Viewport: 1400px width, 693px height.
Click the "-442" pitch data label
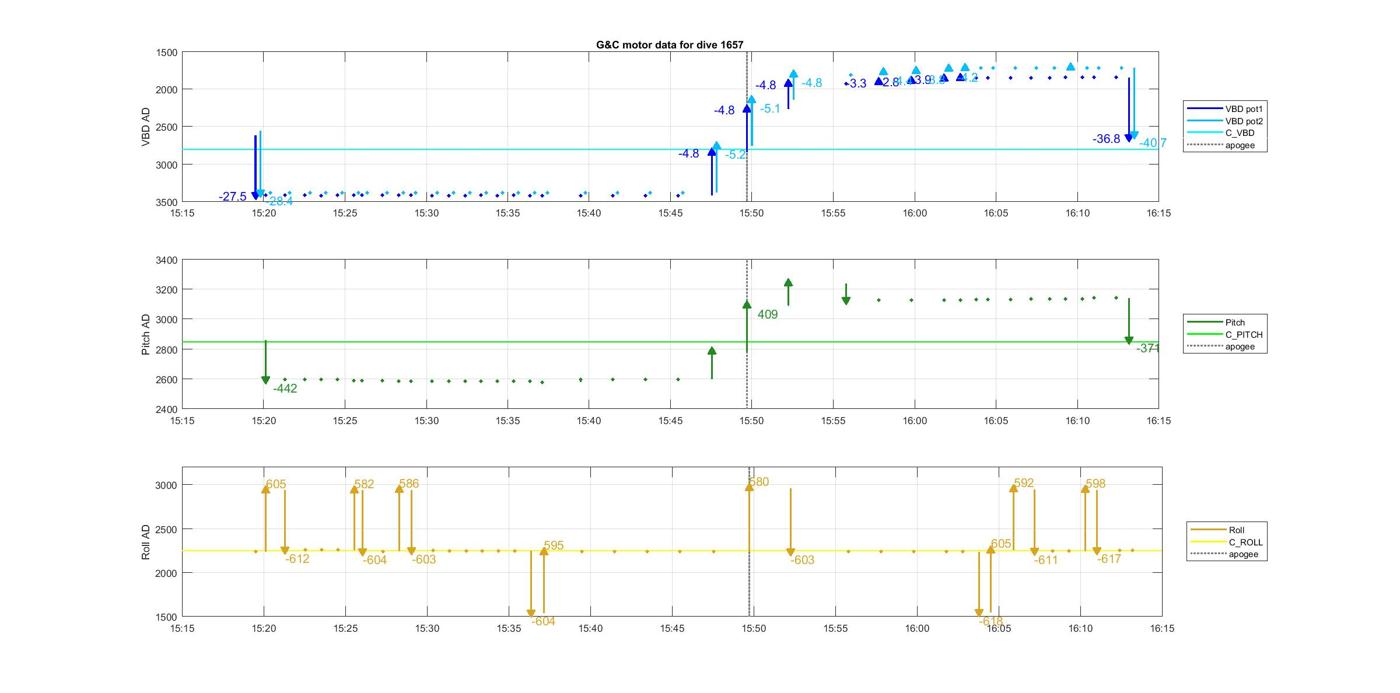pos(285,389)
